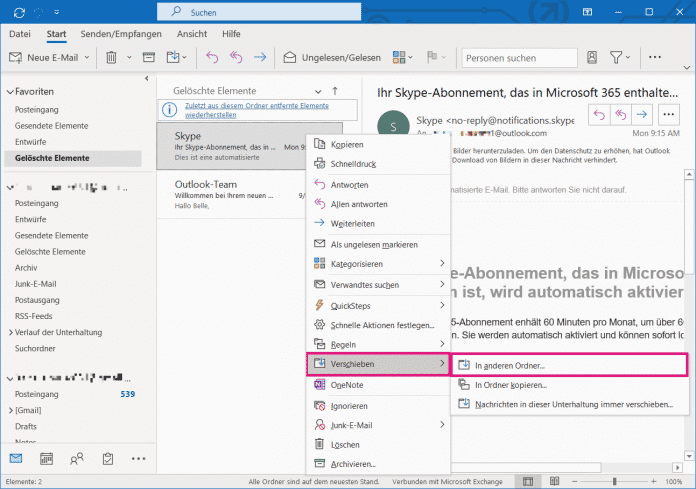Click the Archive box toolbar icon
This screenshot has width=696, height=489.
point(149,57)
